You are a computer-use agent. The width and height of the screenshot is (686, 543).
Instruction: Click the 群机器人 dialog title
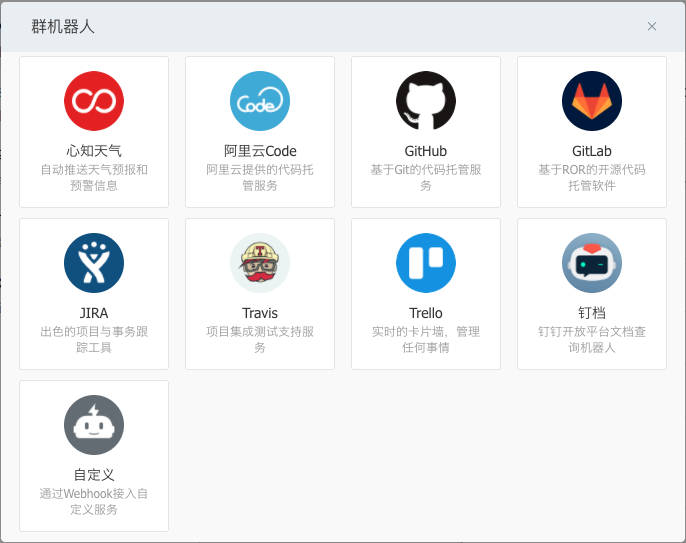click(x=63, y=27)
